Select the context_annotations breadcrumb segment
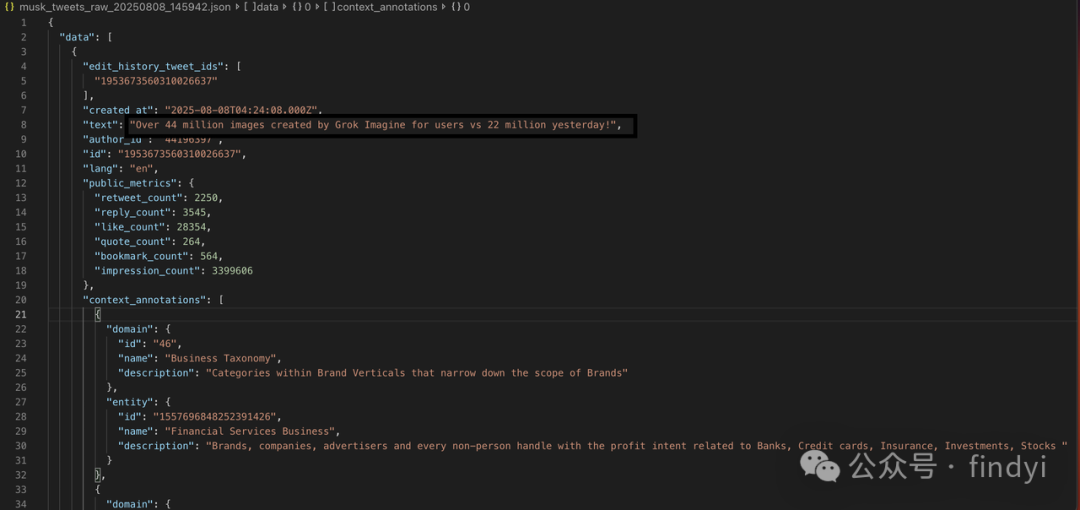This screenshot has width=1080, height=510. [386, 7]
